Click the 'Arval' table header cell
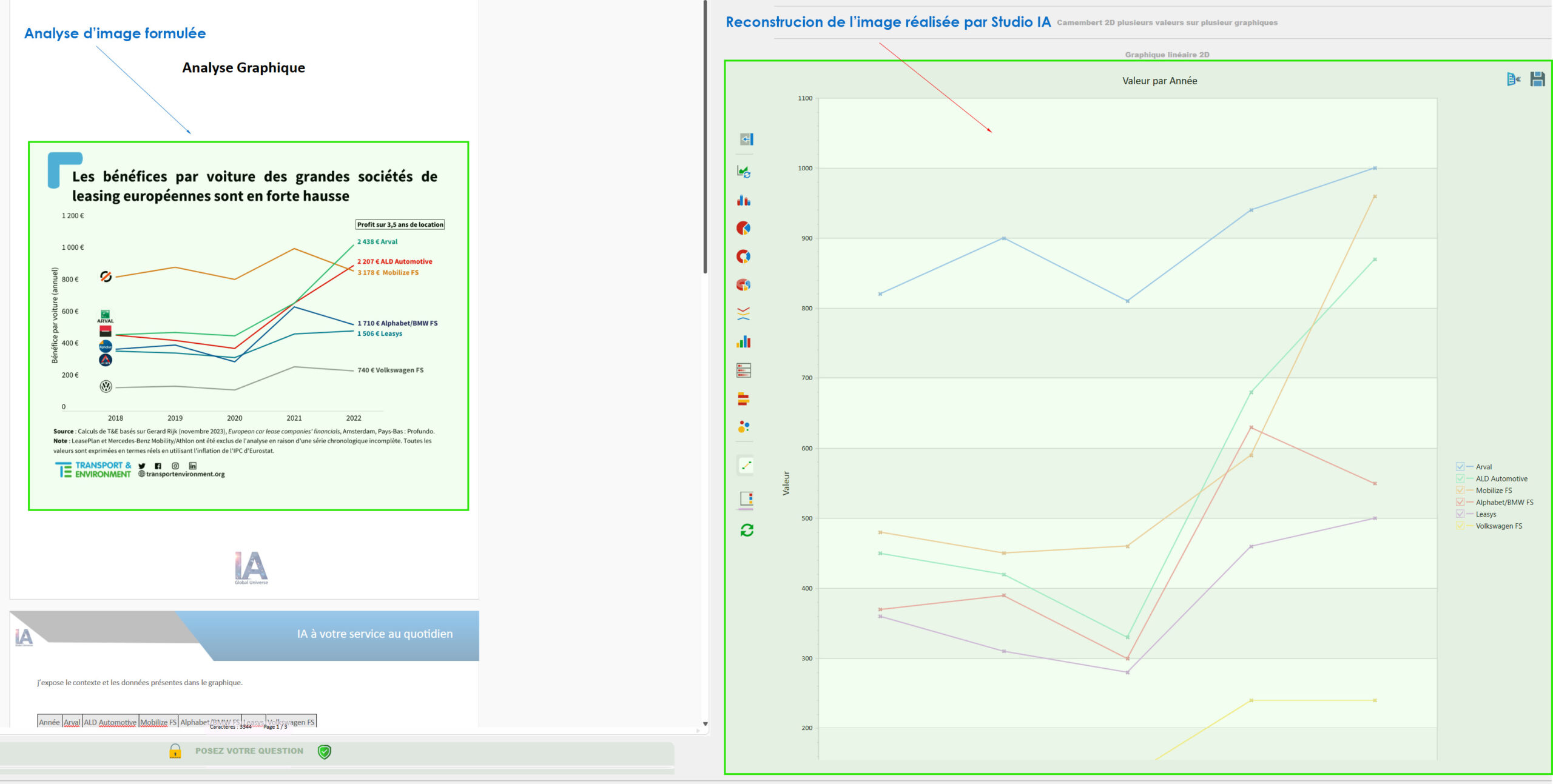Viewport: 1553px width, 784px height. [72, 722]
